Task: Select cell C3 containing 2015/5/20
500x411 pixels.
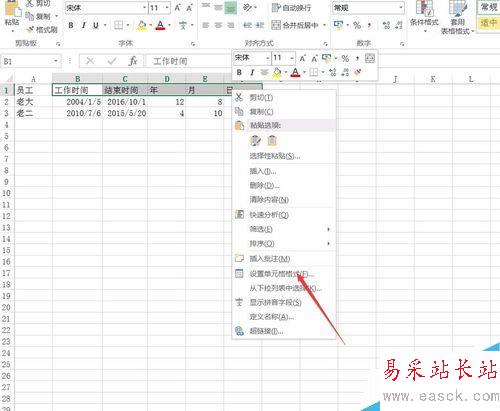Action: click(125, 113)
